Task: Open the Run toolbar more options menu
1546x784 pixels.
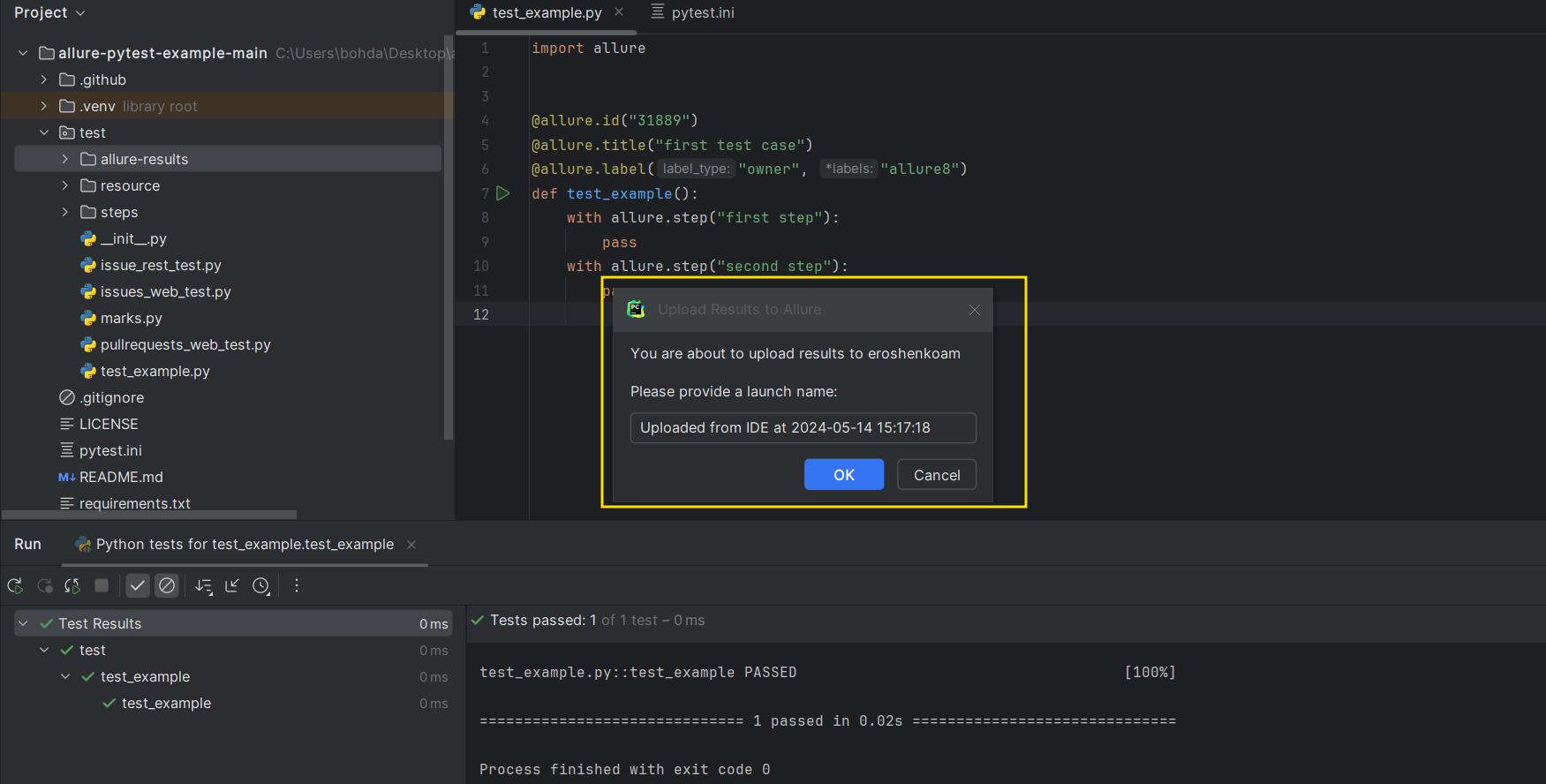Action: (297, 585)
